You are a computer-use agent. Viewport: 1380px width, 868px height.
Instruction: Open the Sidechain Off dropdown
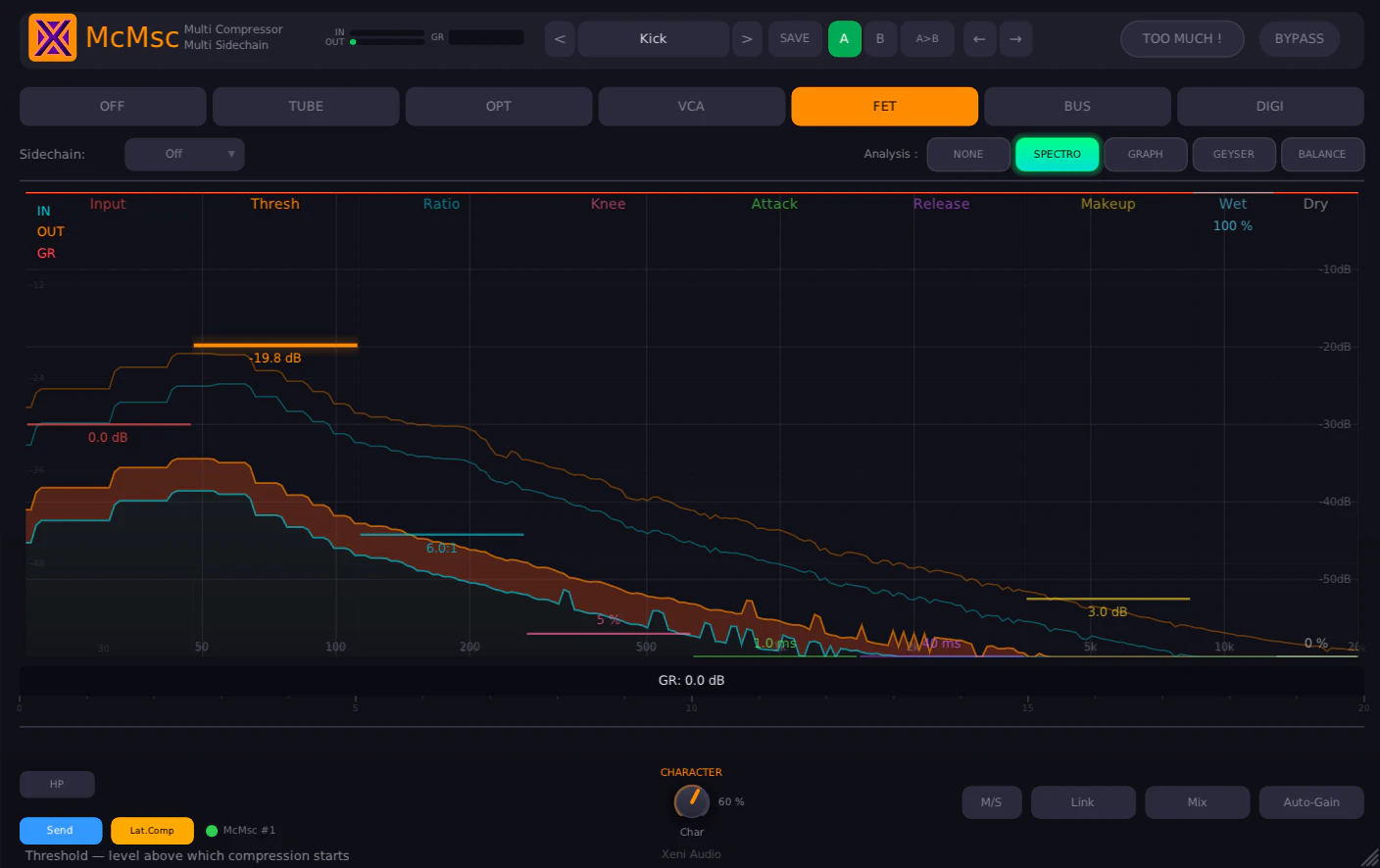[184, 154]
